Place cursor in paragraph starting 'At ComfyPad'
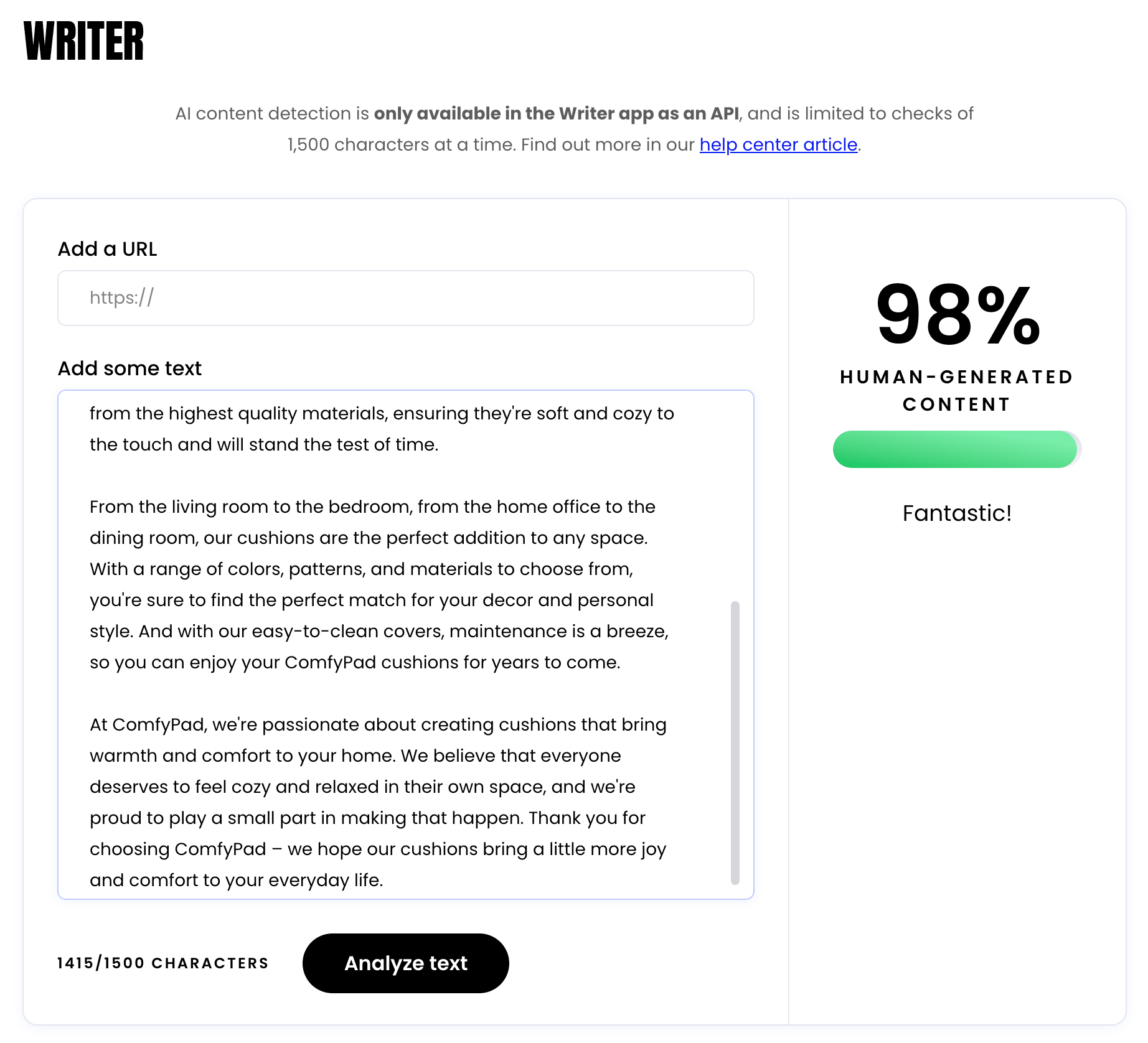 pyautogui.click(x=378, y=802)
